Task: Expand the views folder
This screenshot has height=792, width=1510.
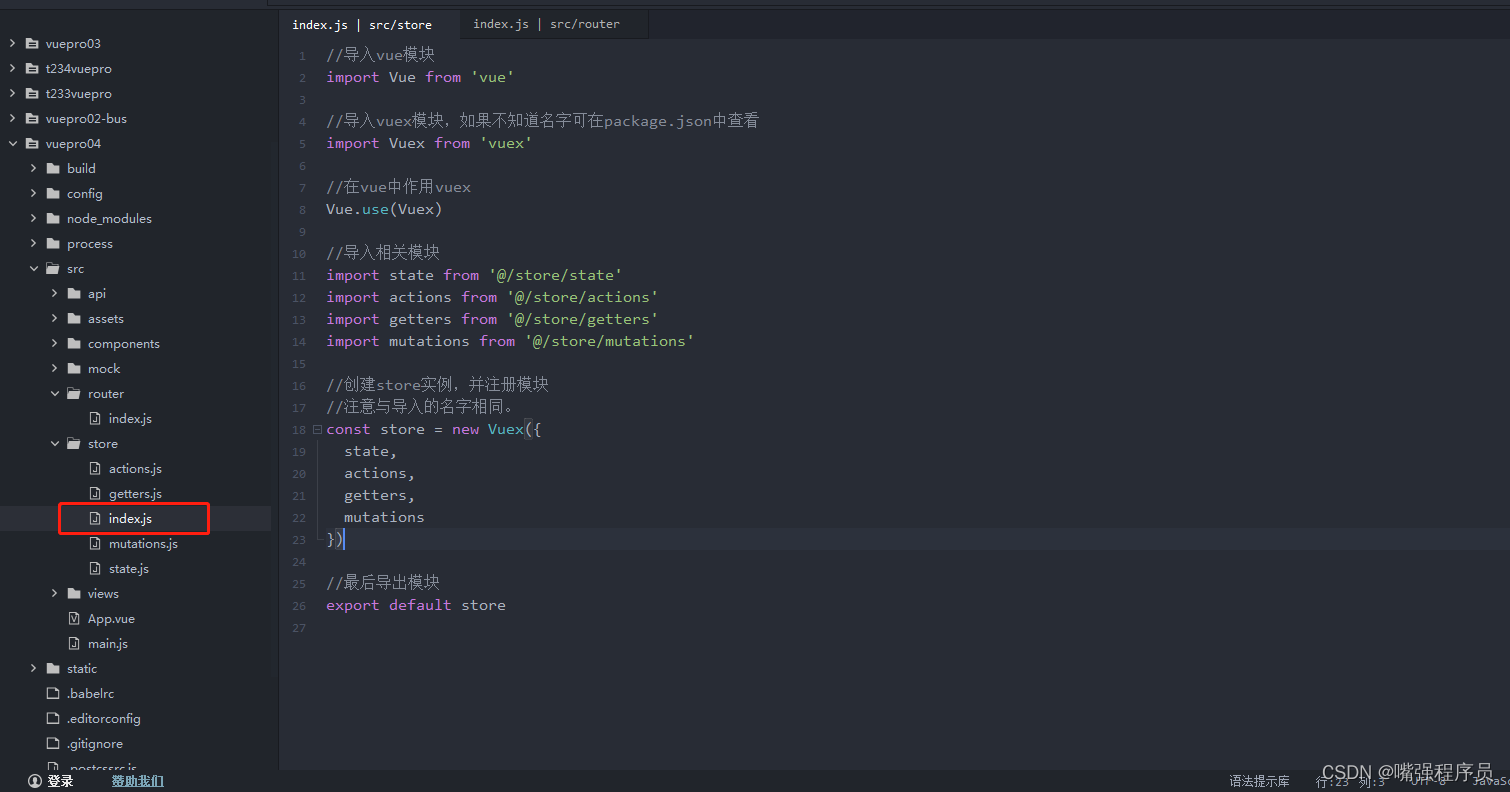Action: click(56, 593)
